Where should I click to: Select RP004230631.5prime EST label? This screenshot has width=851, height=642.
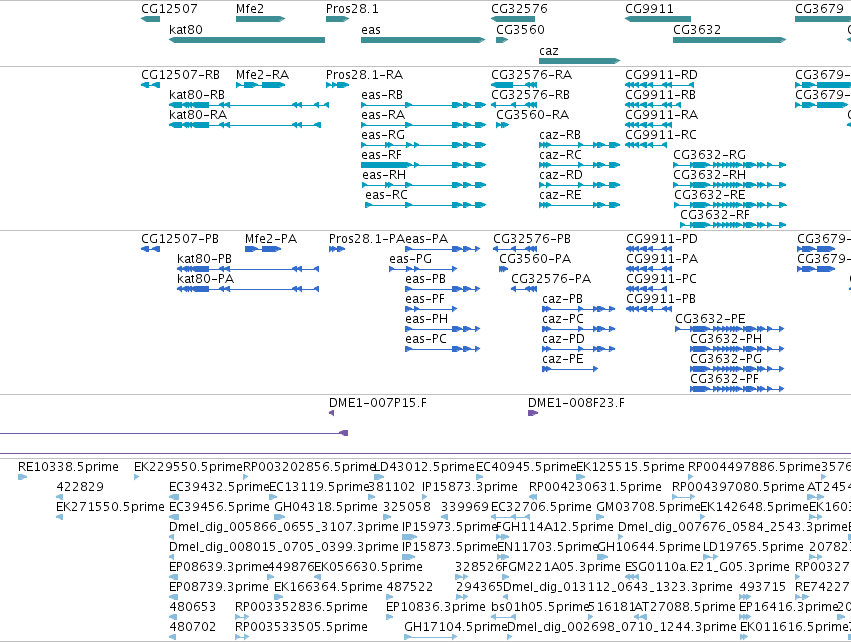click(x=595, y=487)
